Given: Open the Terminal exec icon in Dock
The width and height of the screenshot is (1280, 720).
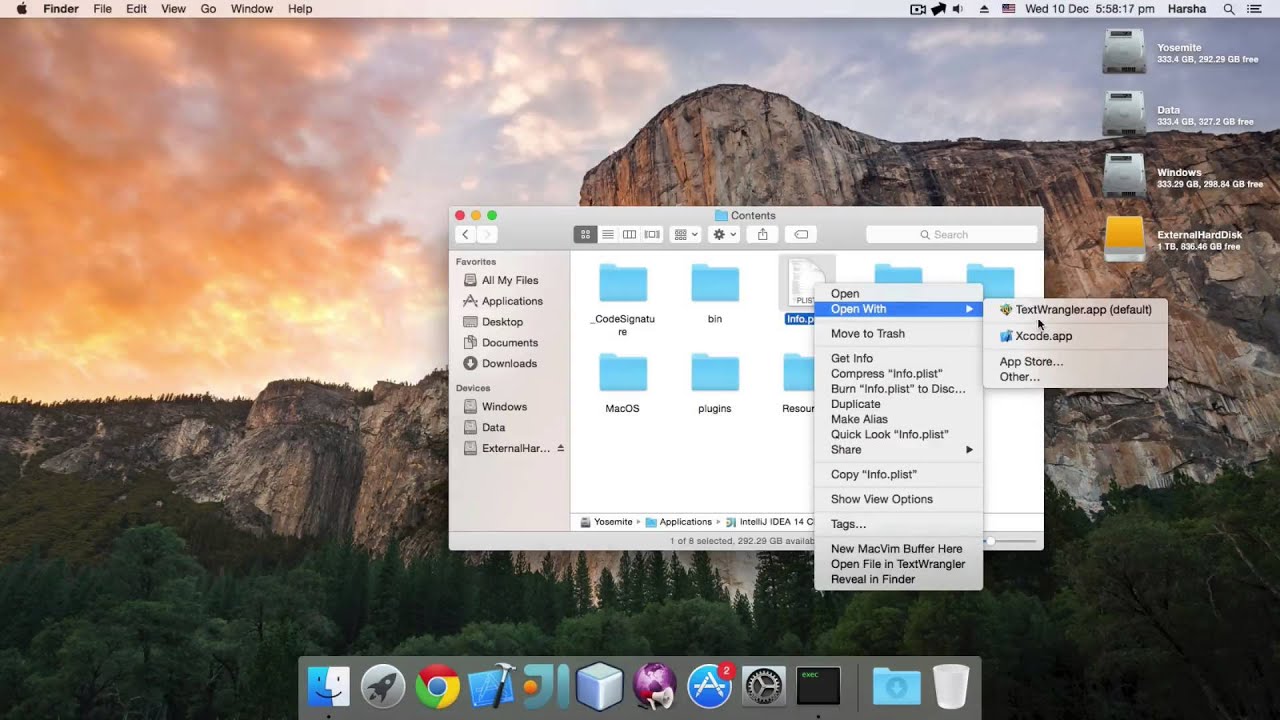Looking at the screenshot, I should (x=818, y=686).
